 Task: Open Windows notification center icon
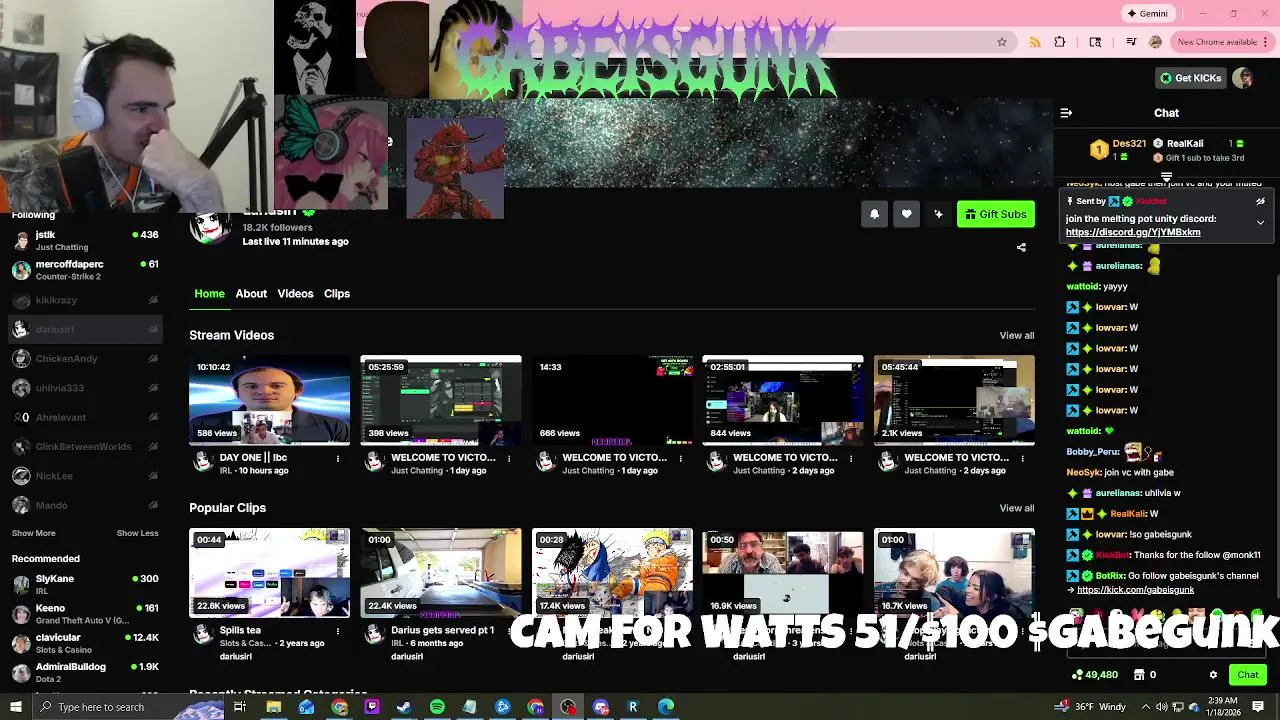[x=1258, y=707]
